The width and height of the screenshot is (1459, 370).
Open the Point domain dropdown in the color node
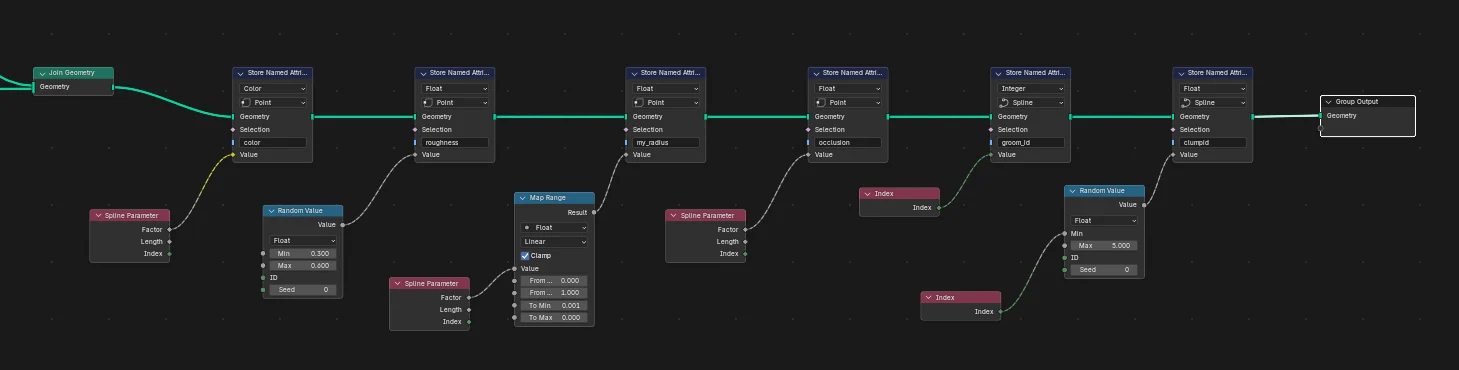[x=273, y=103]
